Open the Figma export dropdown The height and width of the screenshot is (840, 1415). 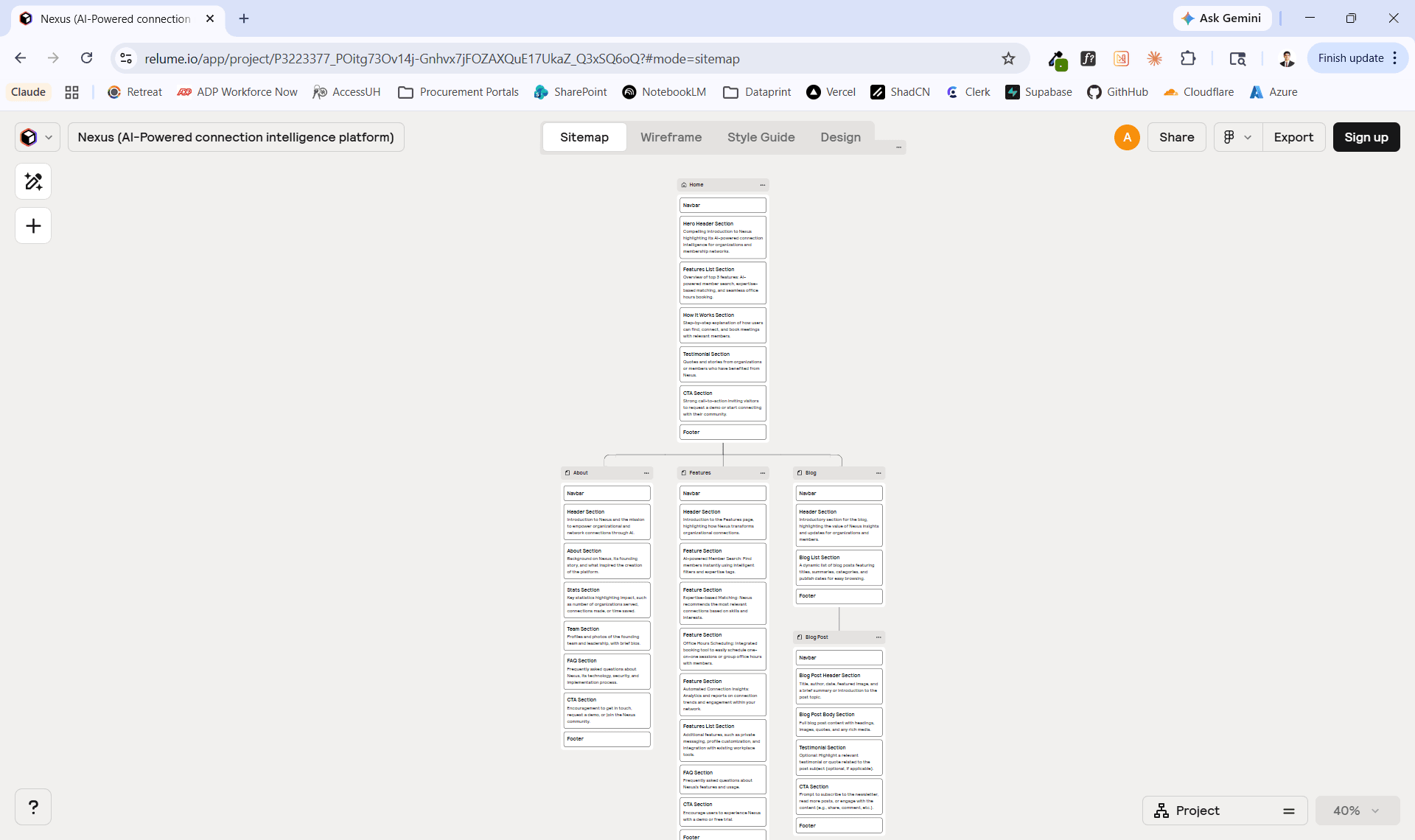1238,137
